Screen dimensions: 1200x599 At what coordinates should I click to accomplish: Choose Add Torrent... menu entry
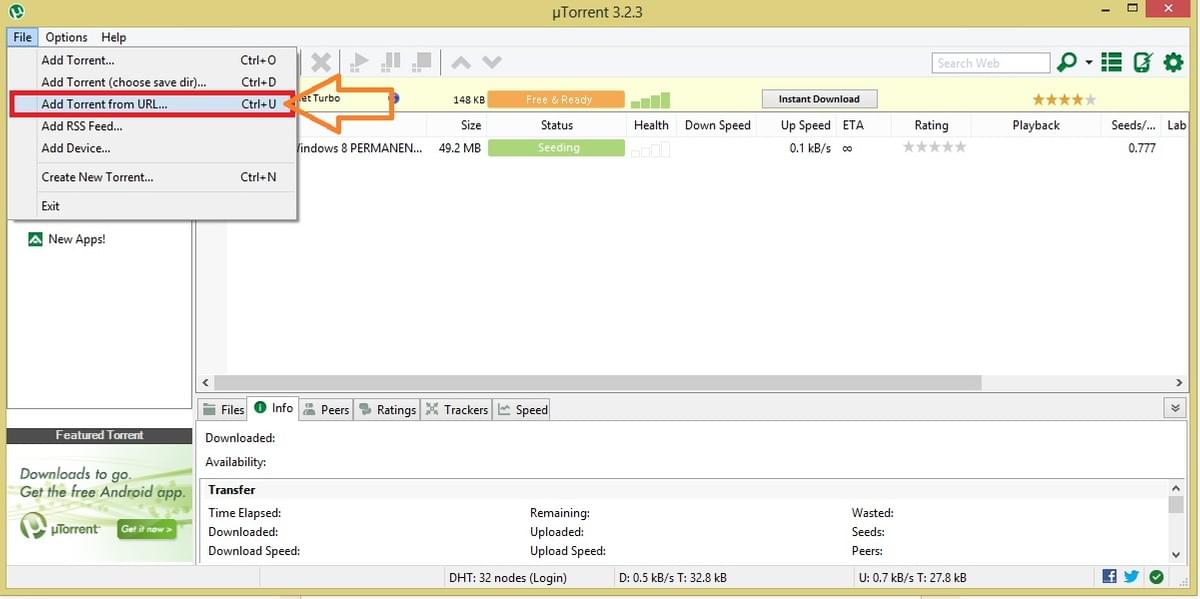153,60
